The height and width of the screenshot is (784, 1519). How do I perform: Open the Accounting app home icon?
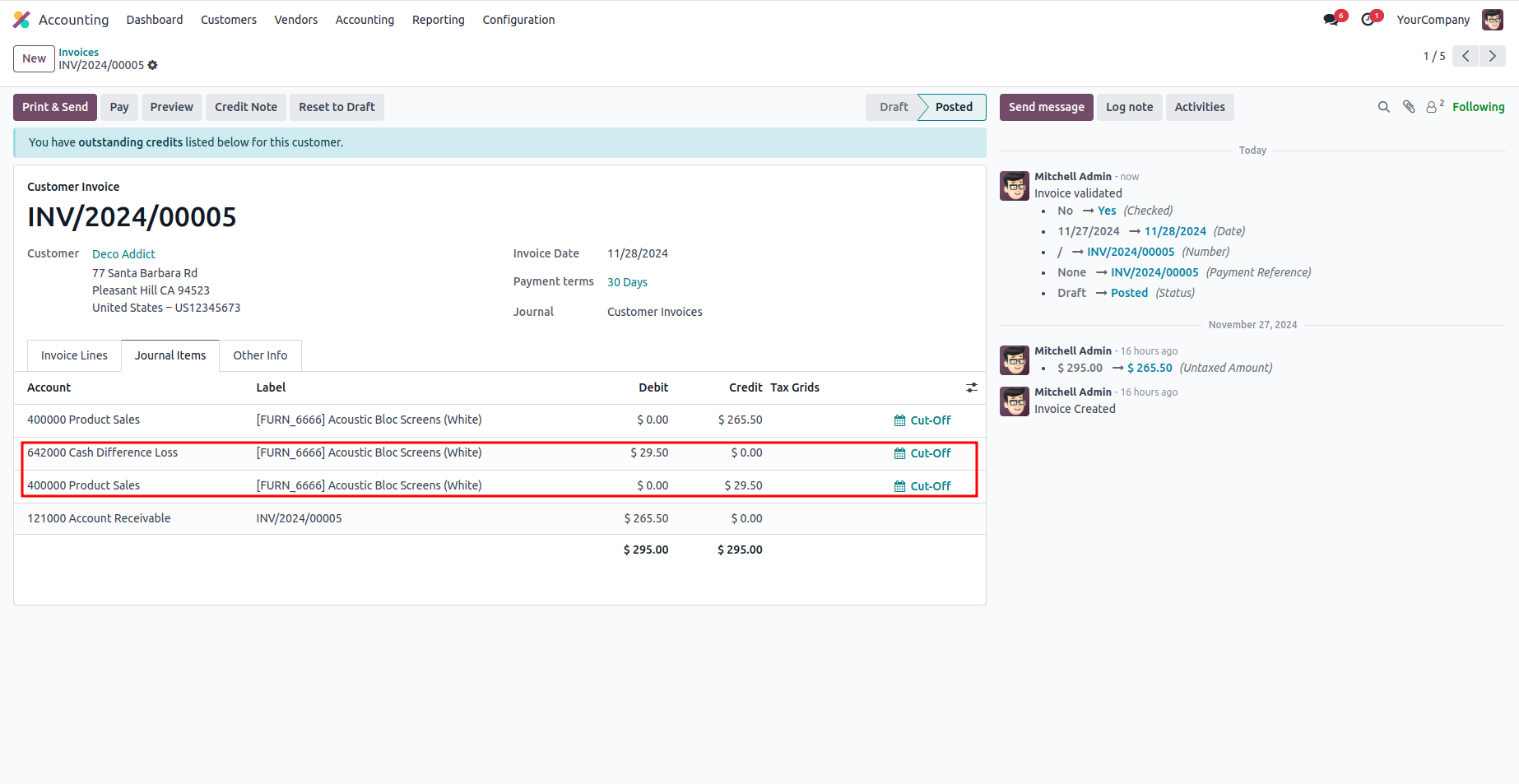[21, 20]
